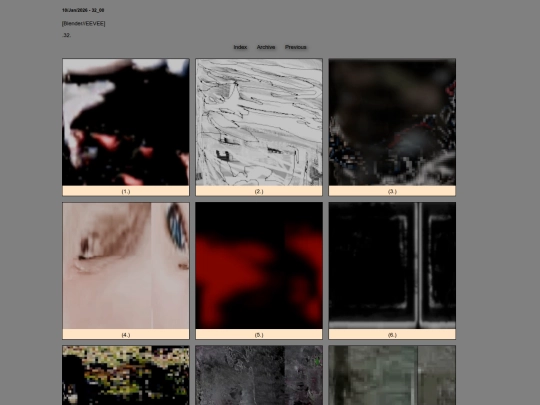Open the Index link

pyautogui.click(x=240, y=47)
